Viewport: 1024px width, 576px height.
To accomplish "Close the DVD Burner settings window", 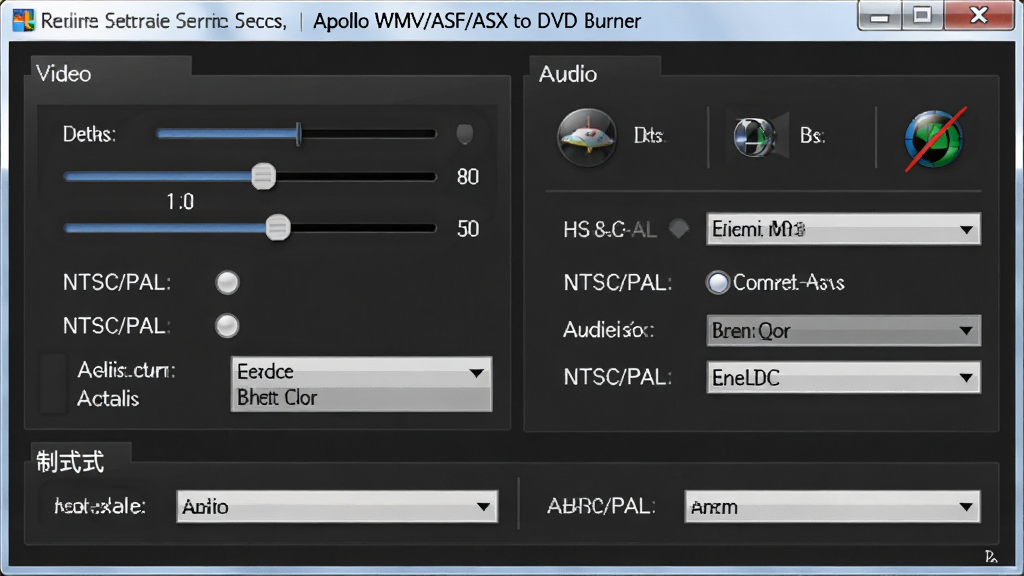I will (x=979, y=16).
